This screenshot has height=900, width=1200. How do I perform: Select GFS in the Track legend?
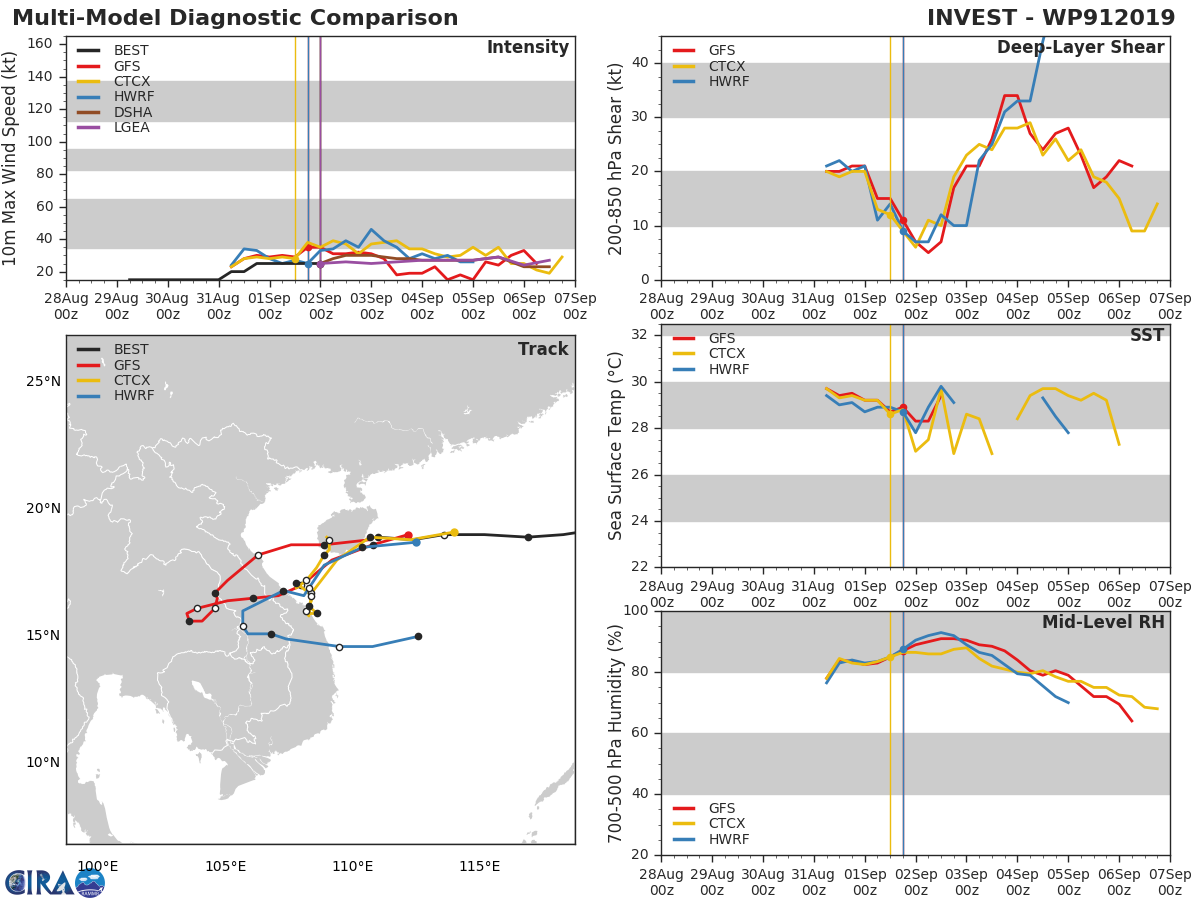(111, 365)
